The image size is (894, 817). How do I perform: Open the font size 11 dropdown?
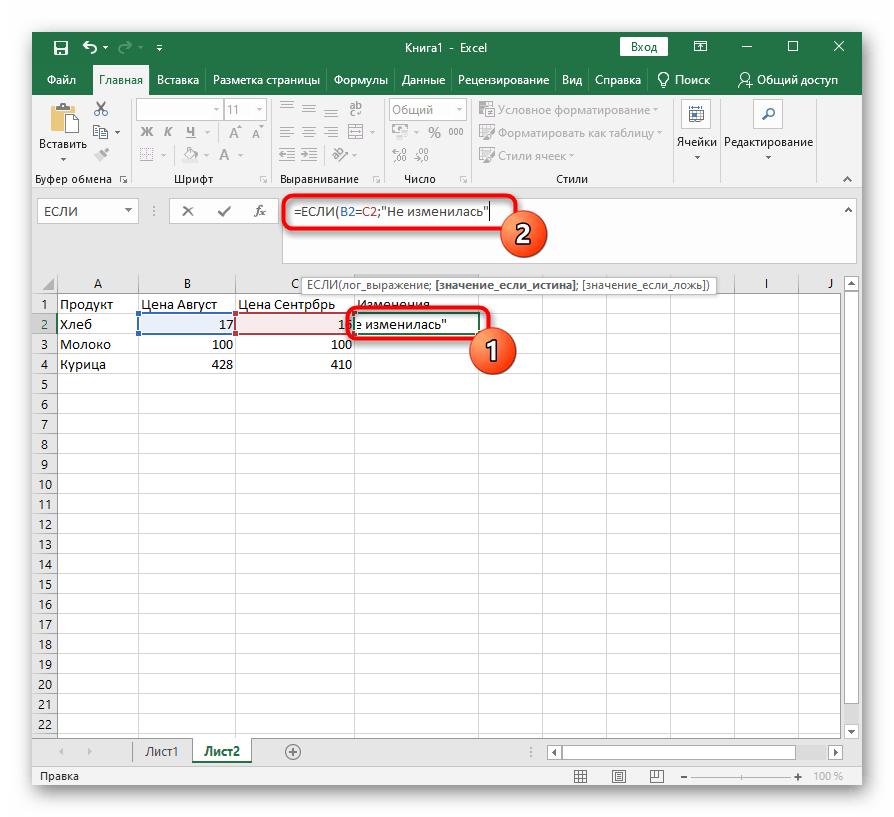pyautogui.click(x=259, y=109)
